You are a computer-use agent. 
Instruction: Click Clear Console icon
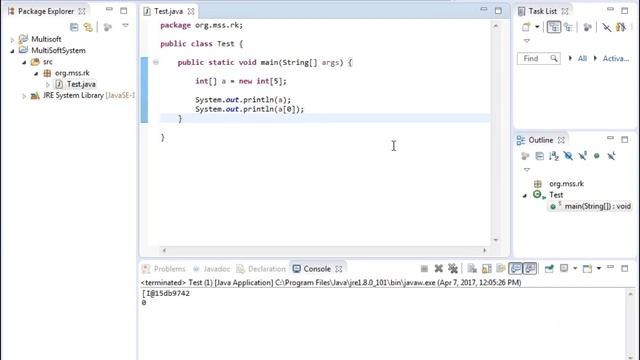[x=472, y=269]
